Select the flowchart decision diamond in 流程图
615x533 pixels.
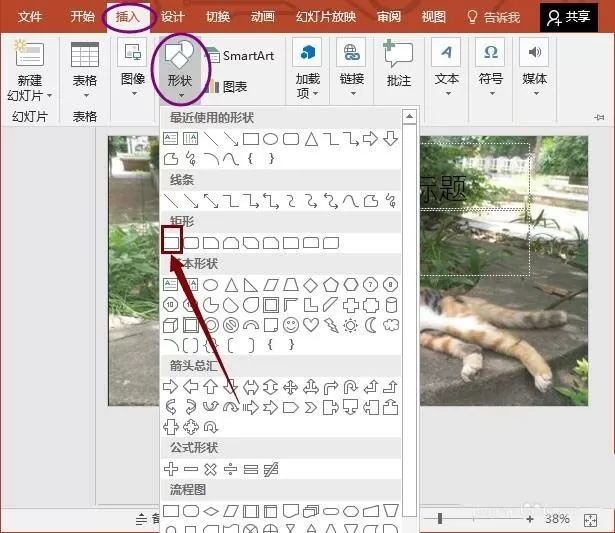click(x=211, y=511)
